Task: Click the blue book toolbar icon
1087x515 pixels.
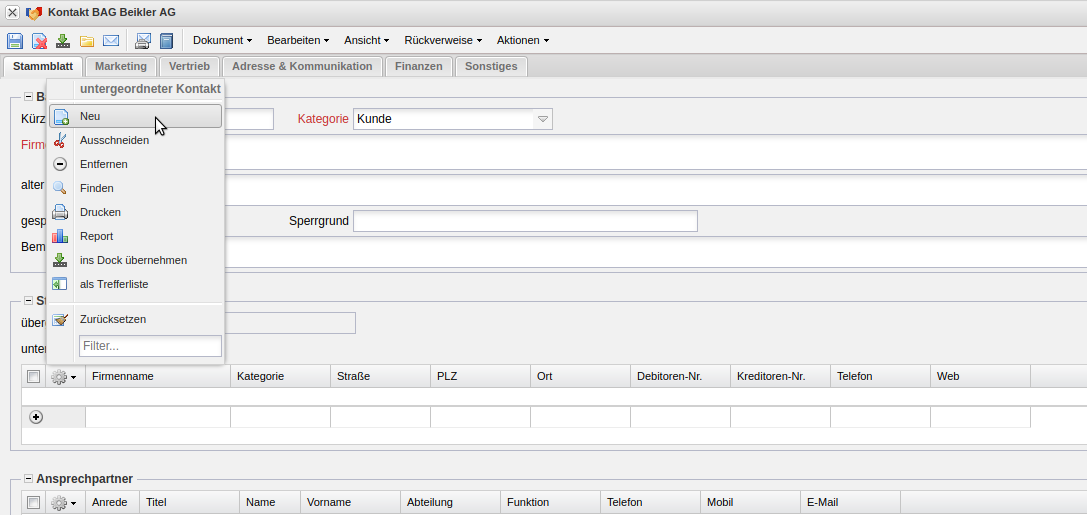Action: (167, 41)
